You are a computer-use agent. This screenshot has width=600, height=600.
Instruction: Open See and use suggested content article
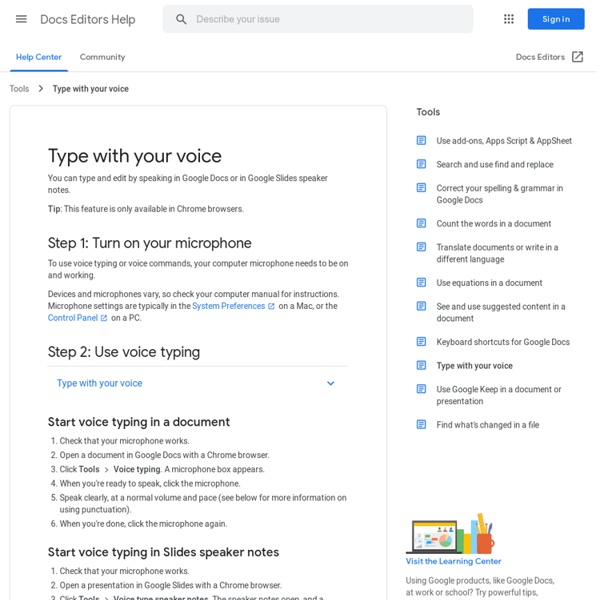tap(501, 312)
